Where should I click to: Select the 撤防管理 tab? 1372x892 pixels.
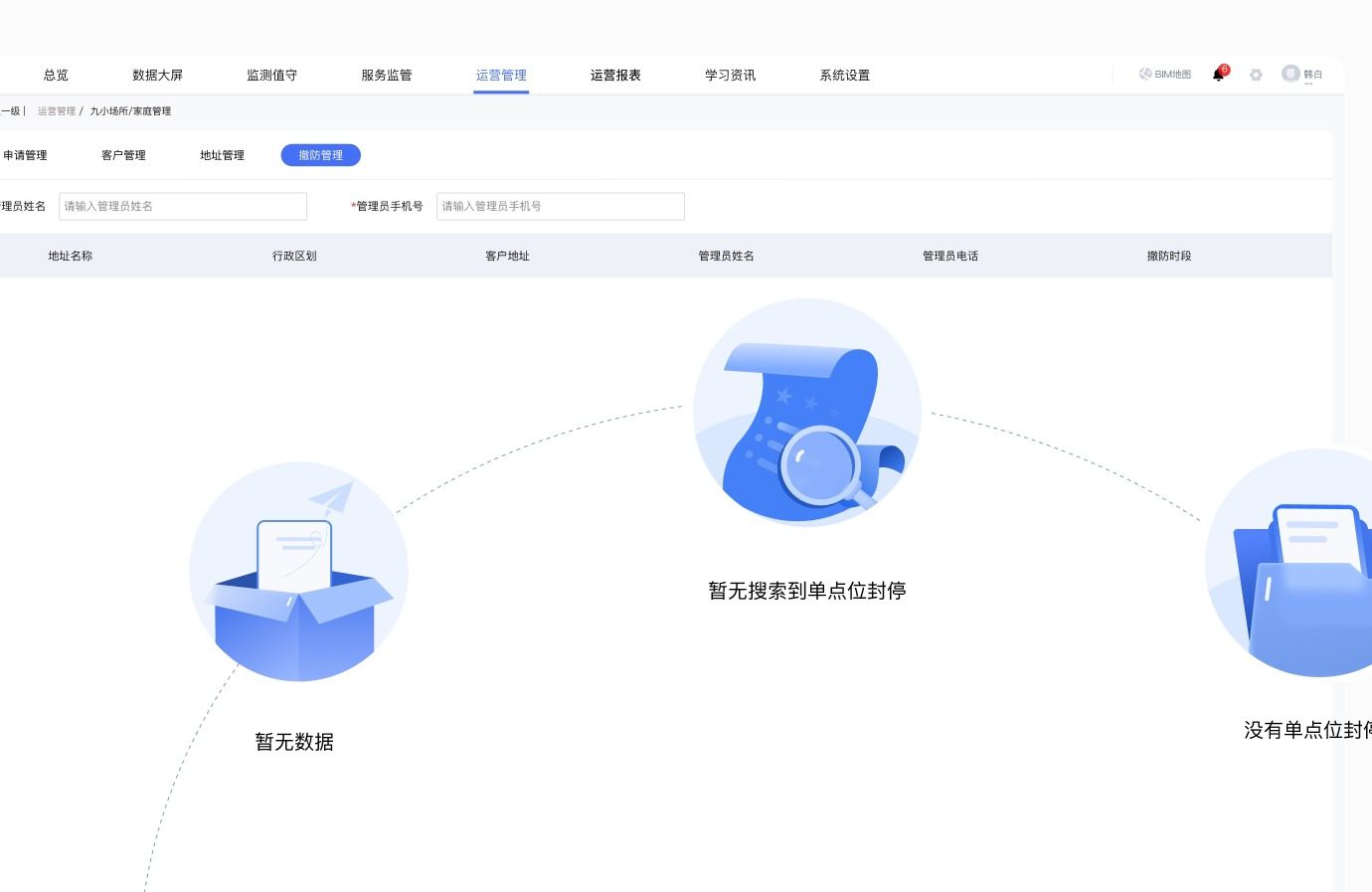click(x=321, y=155)
